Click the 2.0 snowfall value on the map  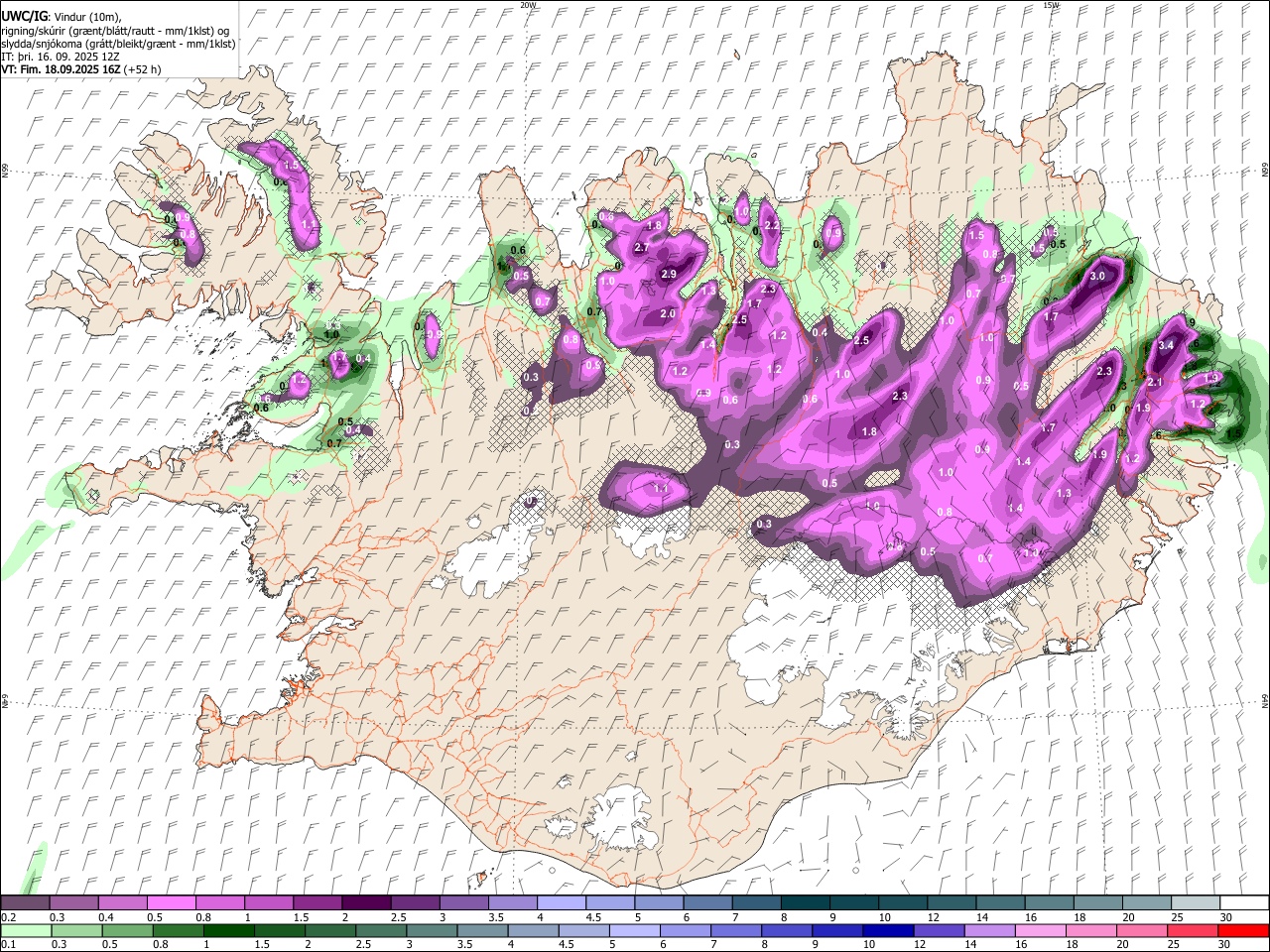(667, 313)
